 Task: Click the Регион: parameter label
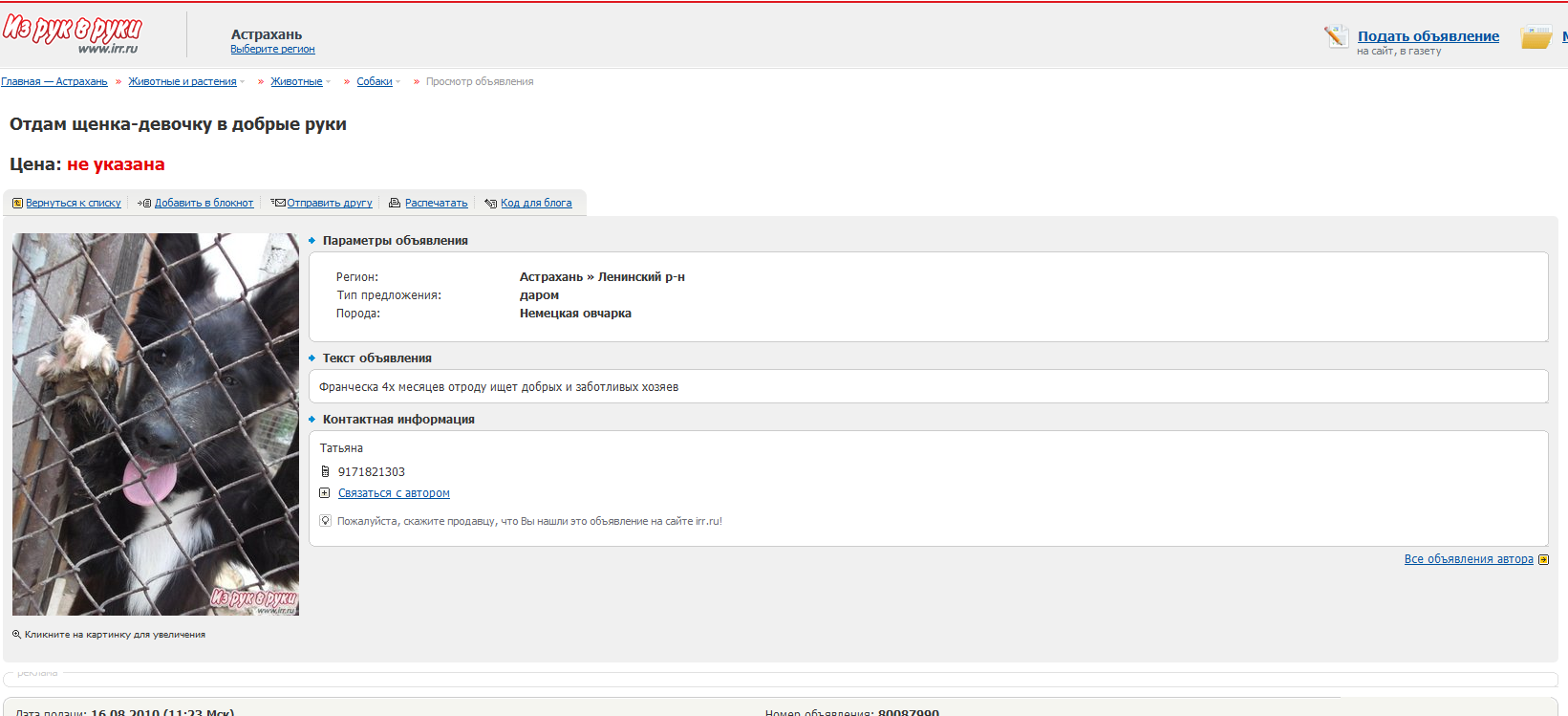(357, 277)
